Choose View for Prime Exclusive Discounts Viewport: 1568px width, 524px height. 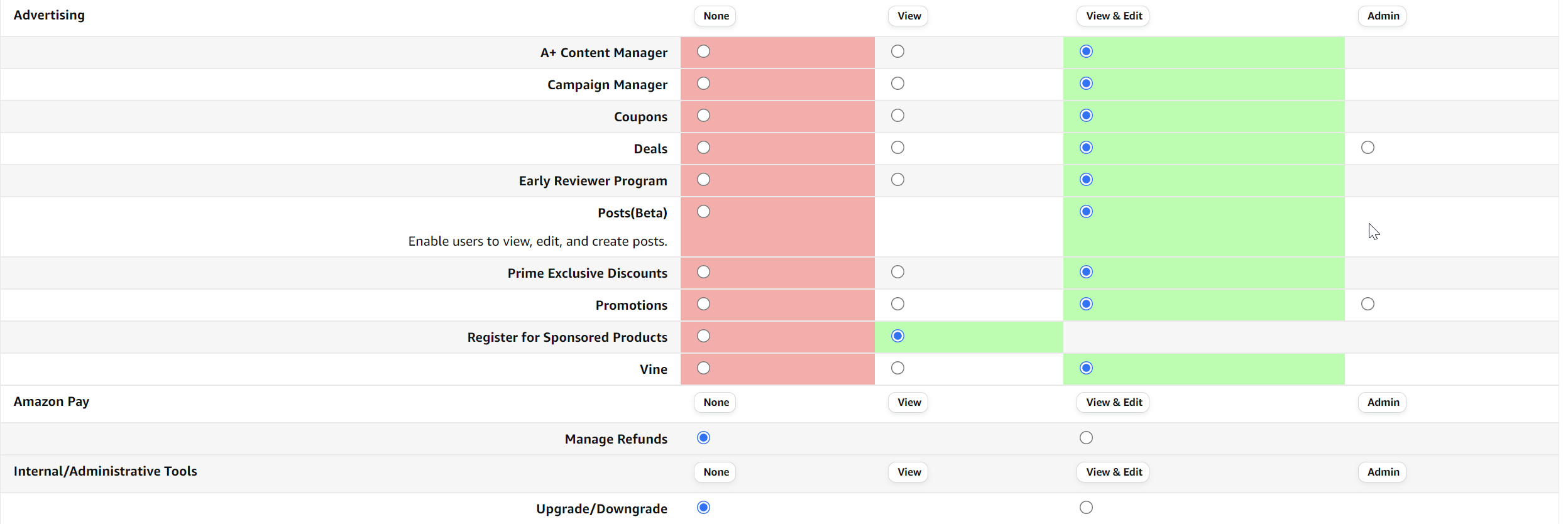[897, 272]
